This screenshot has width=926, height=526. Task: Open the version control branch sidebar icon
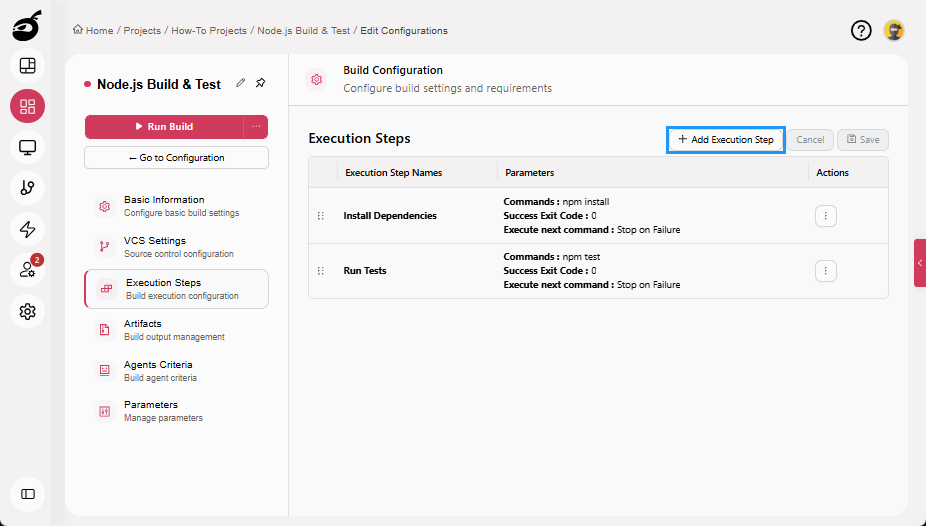pos(27,188)
